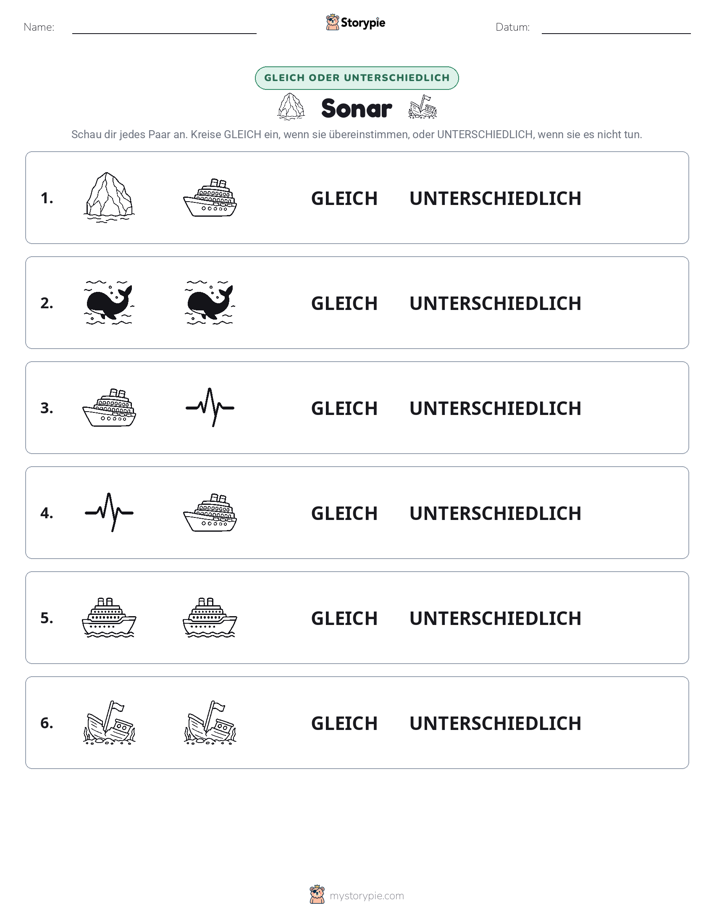The width and height of the screenshot is (714, 924).
Task: Select the left whale picture in row 2
Action: [109, 303]
